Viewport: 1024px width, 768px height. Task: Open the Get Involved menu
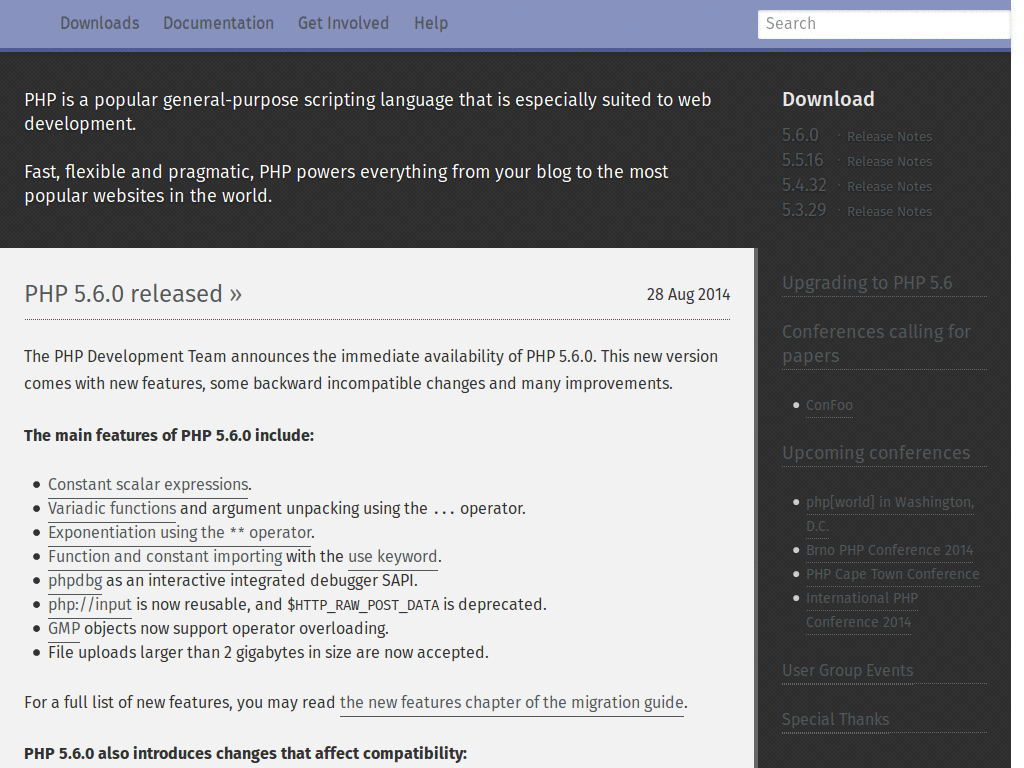coord(344,24)
